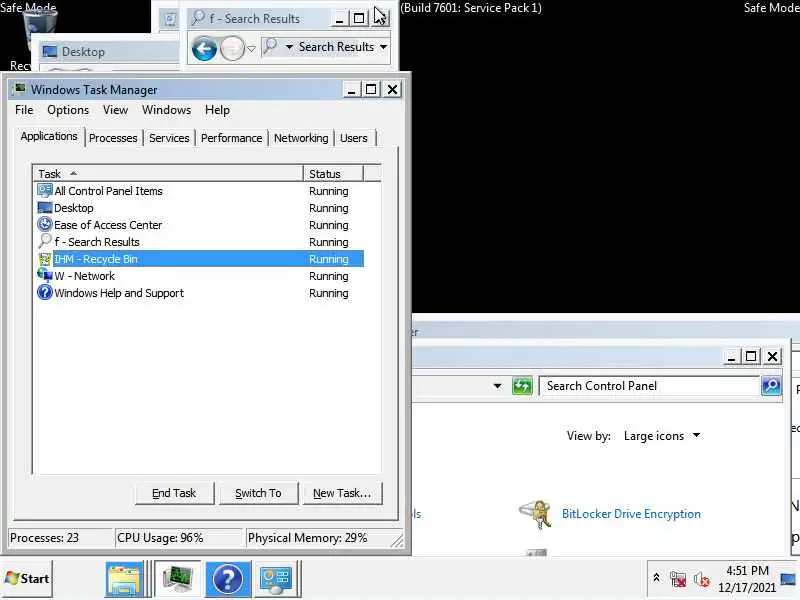Click the Back arrow in Search Results window
This screenshot has width=800, height=600.
[x=204, y=49]
